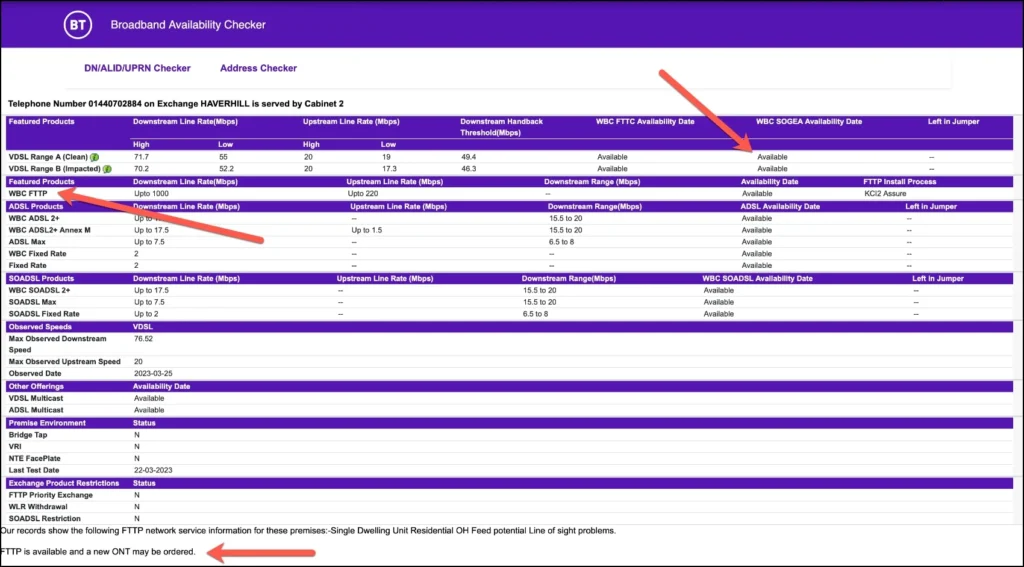Click the VDSL Range B (Impacted) row label
Screen dimensions: 1024x567
tap(55, 169)
